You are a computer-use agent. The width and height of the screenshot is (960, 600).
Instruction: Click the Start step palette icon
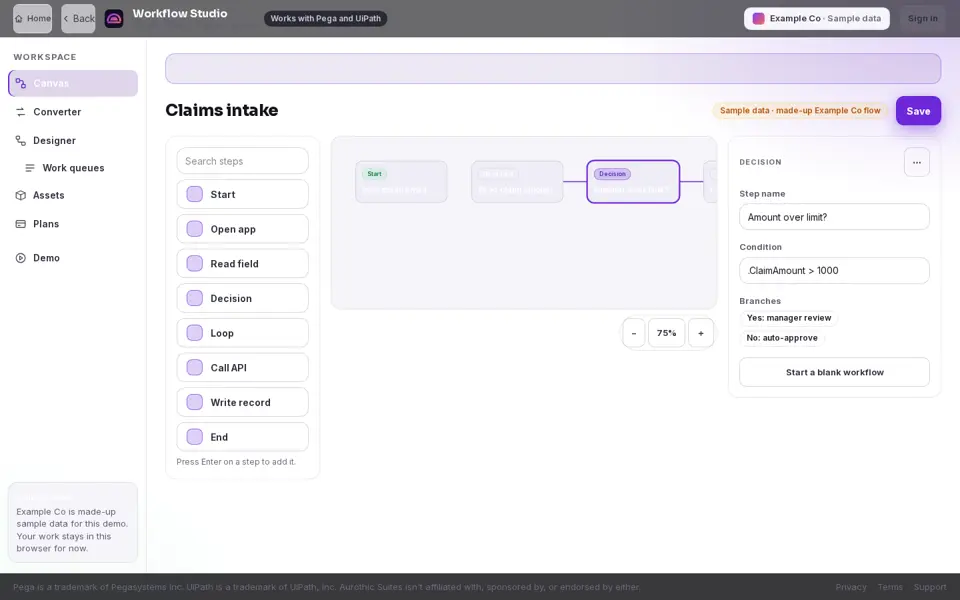195,194
